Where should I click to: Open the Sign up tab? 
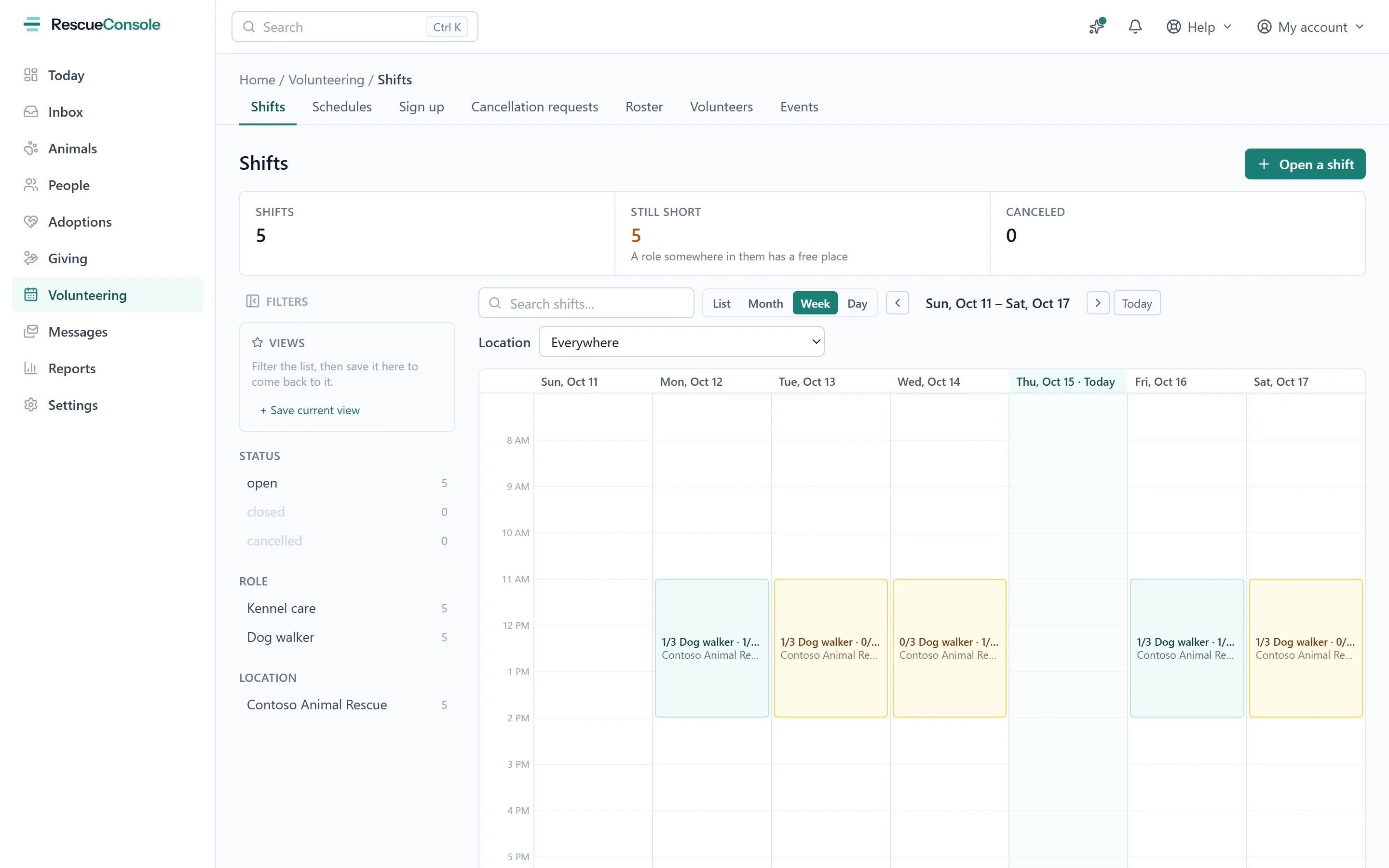pyautogui.click(x=422, y=107)
